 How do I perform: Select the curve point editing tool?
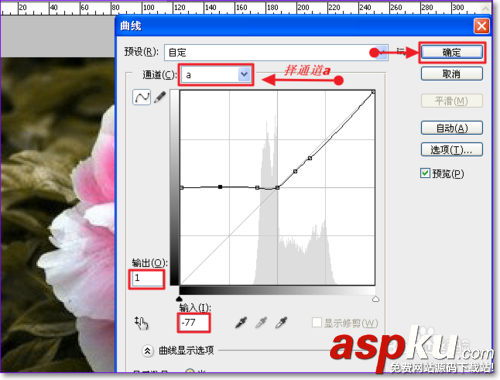(142, 97)
